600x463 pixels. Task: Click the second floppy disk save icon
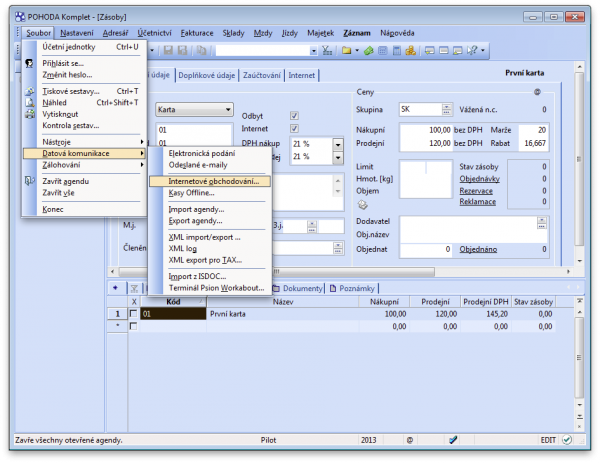click(183, 50)
